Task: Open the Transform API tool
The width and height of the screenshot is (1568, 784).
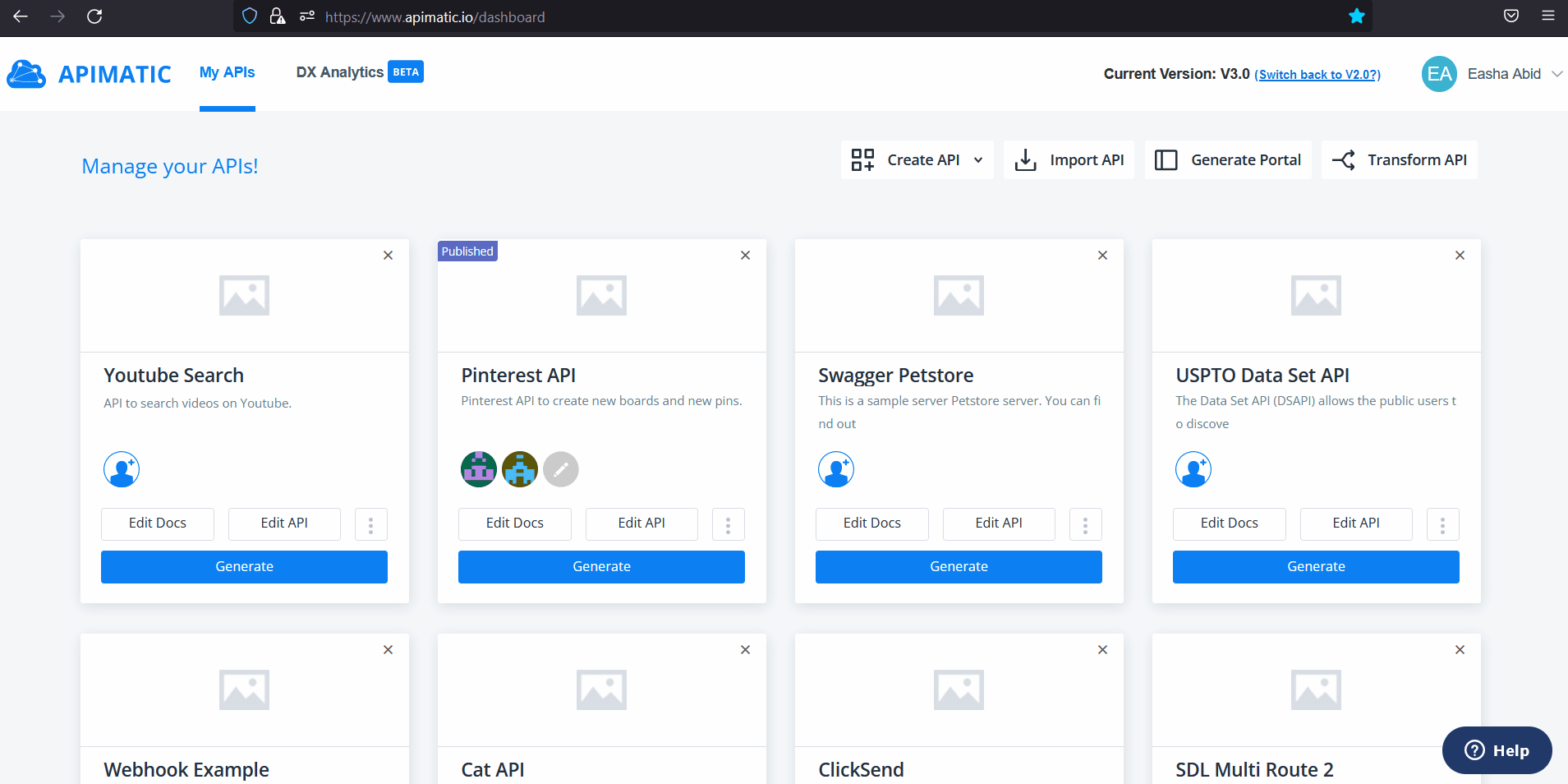Action: [1398, 159]
